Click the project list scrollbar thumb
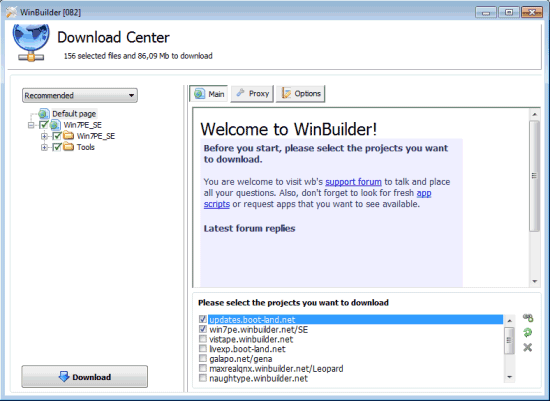The height and width of the screenshot is (401, 550). pos(510,340)
